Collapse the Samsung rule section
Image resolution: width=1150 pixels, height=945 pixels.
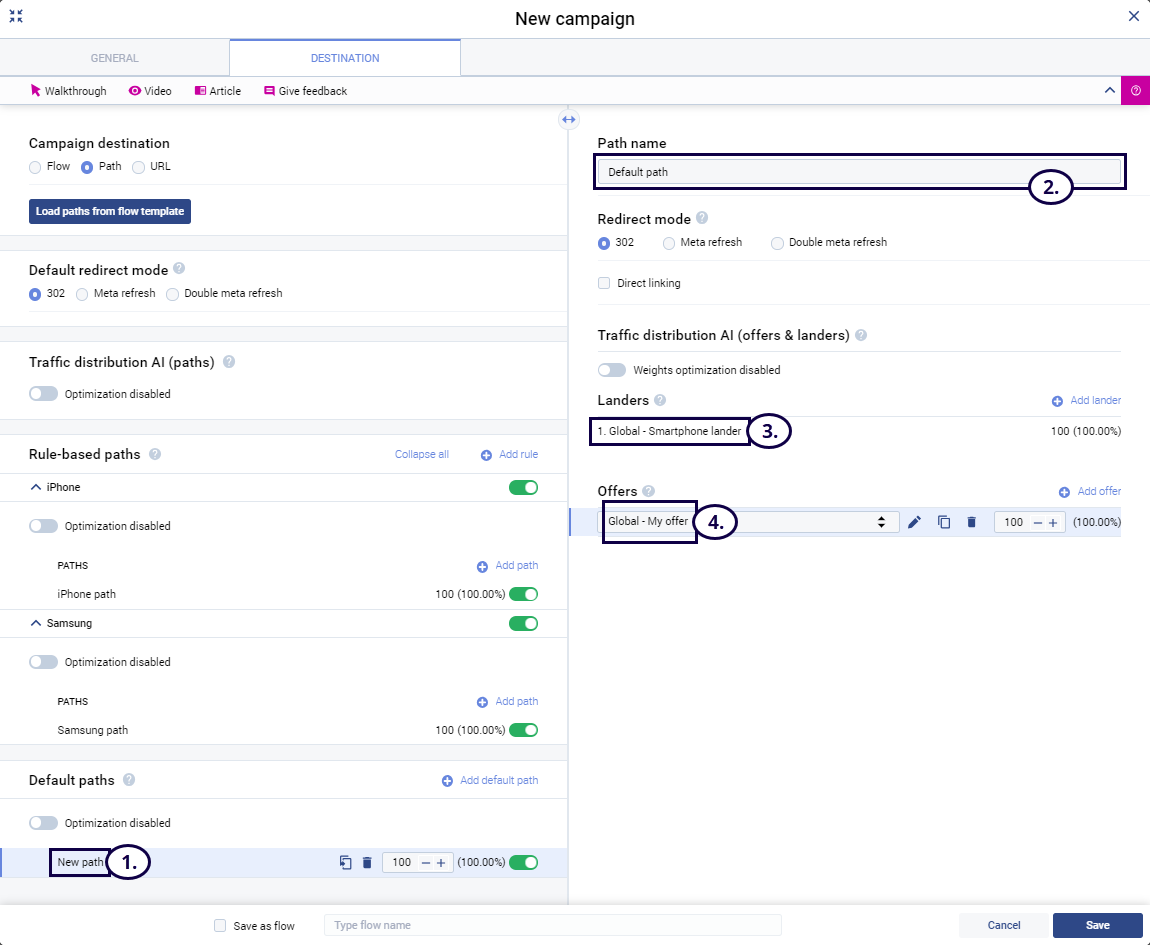[x=36, y=623]
